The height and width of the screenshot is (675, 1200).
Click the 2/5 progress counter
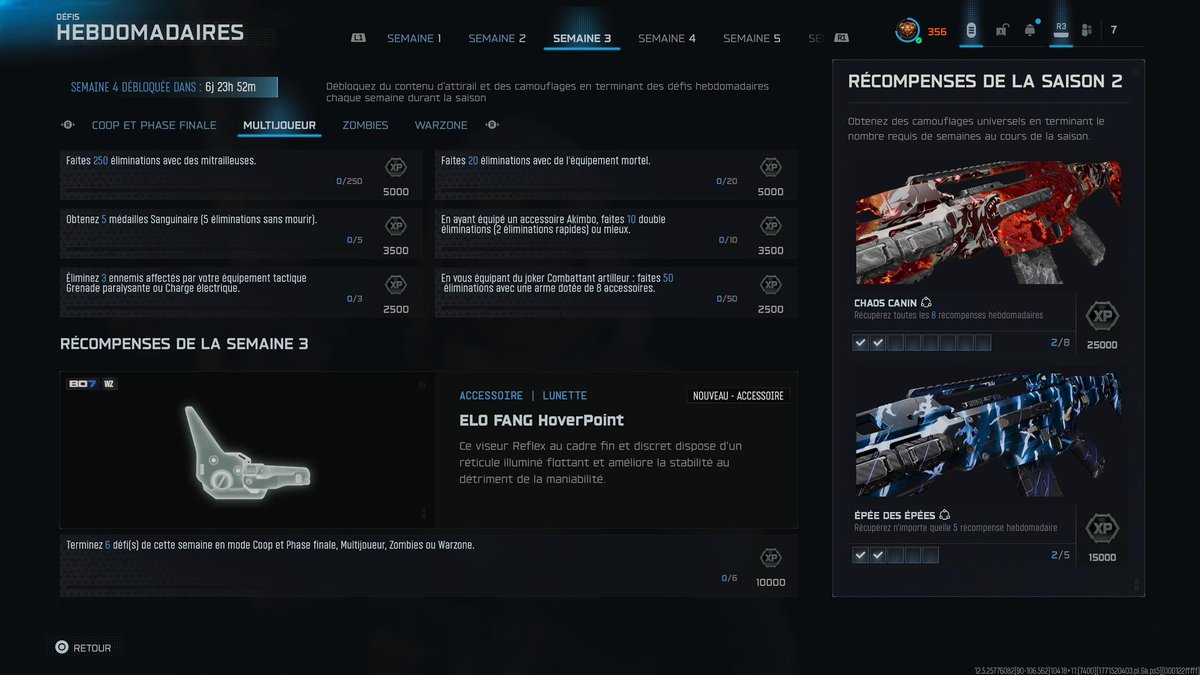point(1061,555)
